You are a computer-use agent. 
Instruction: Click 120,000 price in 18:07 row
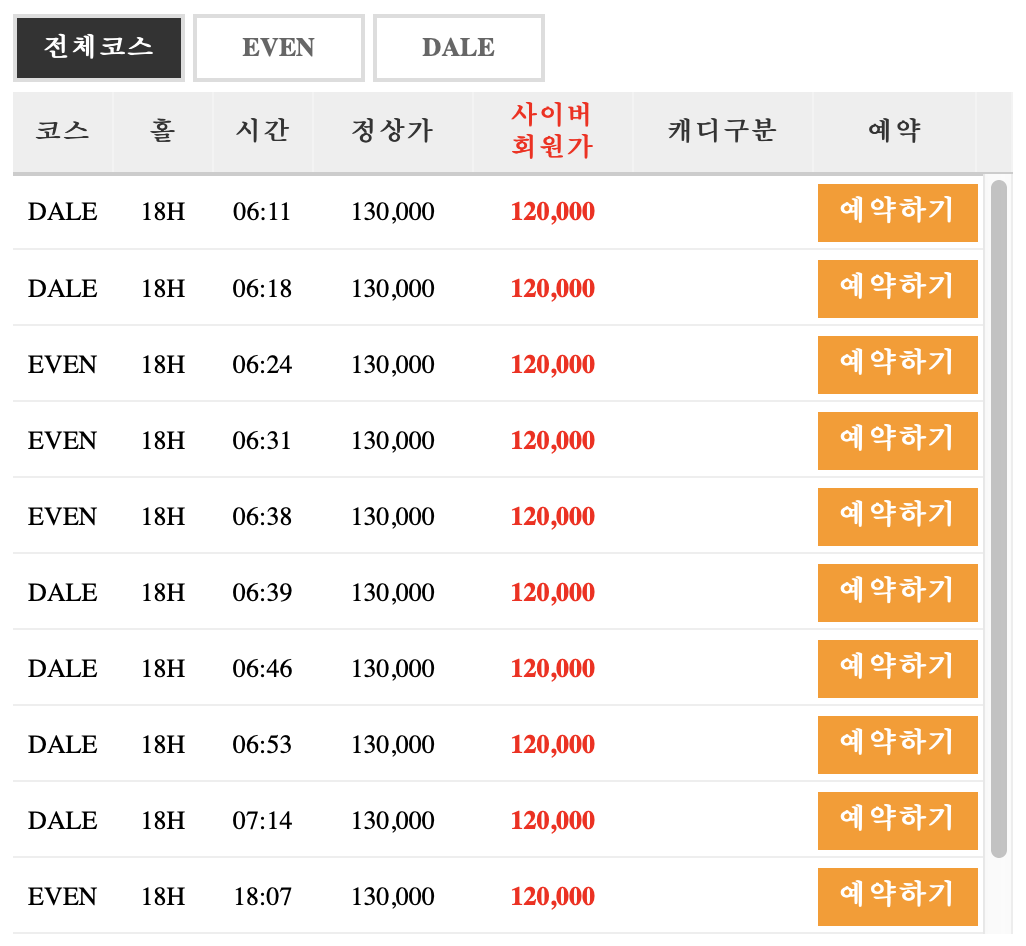point(553,896)
